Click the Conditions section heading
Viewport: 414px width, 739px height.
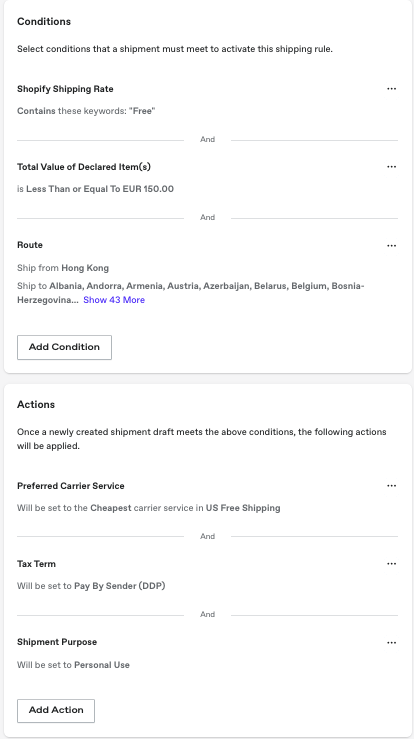point(44,22)
